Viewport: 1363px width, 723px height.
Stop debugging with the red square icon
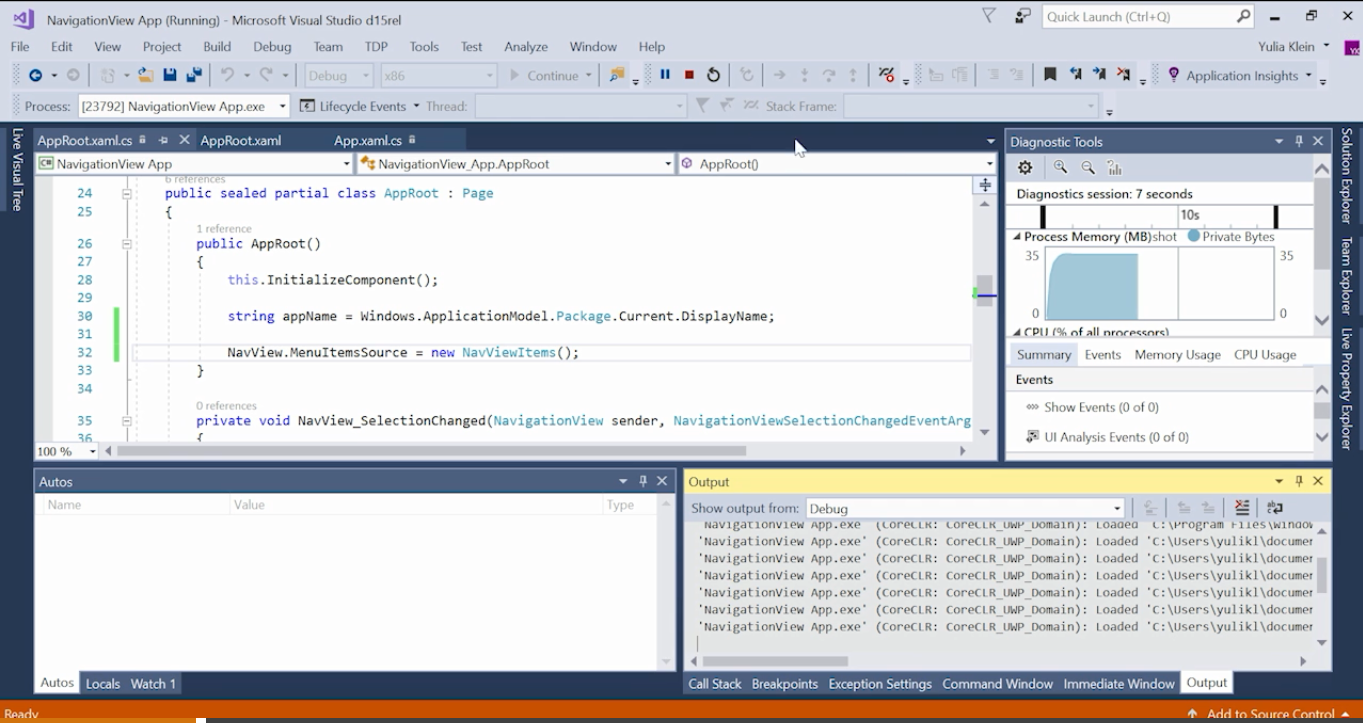pos(689,75)
